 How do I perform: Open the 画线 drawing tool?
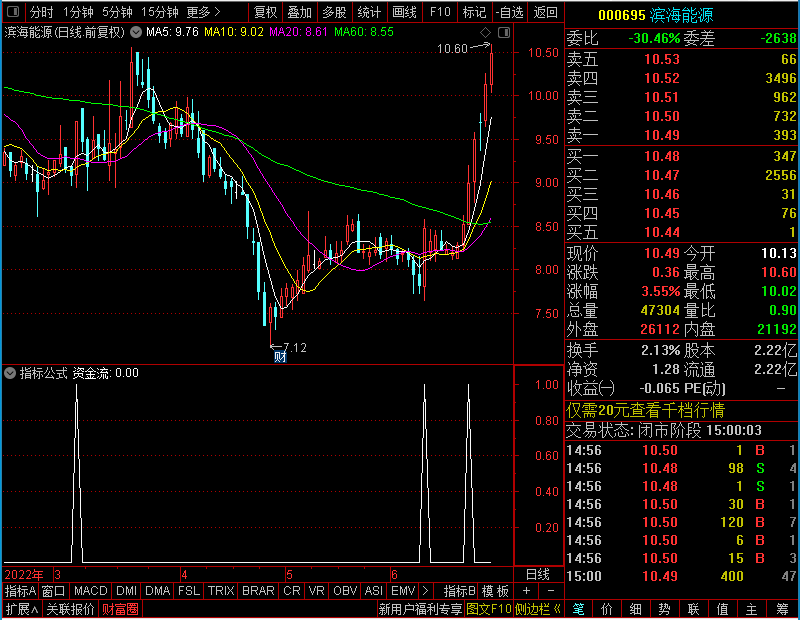405,12
